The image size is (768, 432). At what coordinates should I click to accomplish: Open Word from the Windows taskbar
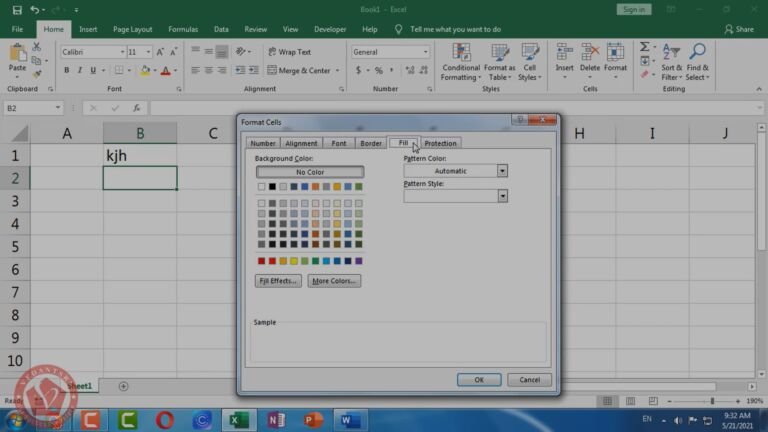tap(350, 420)
